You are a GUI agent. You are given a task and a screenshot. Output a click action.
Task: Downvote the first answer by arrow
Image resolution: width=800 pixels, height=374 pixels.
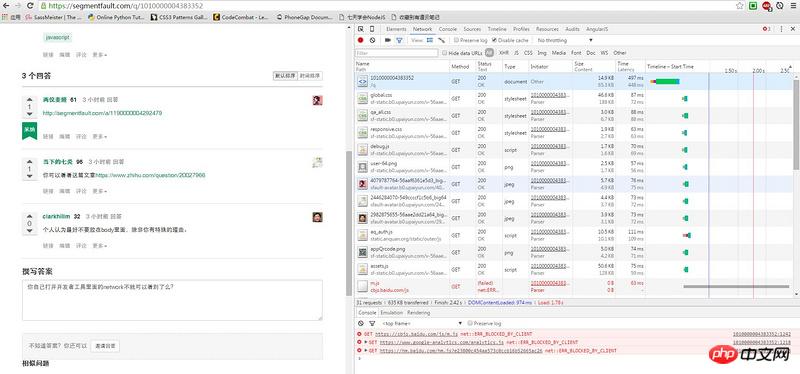coord(30,114)
